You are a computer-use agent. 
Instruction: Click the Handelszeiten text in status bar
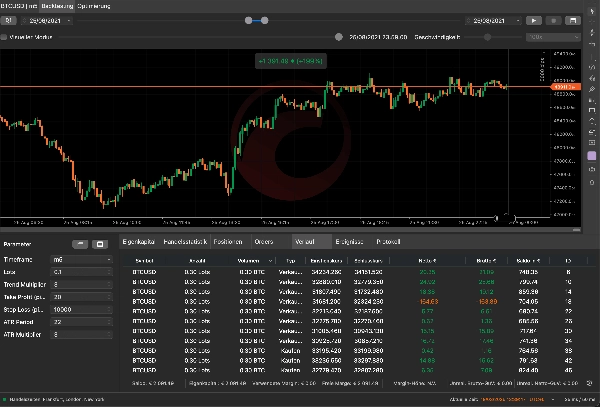tap(57, 399)
